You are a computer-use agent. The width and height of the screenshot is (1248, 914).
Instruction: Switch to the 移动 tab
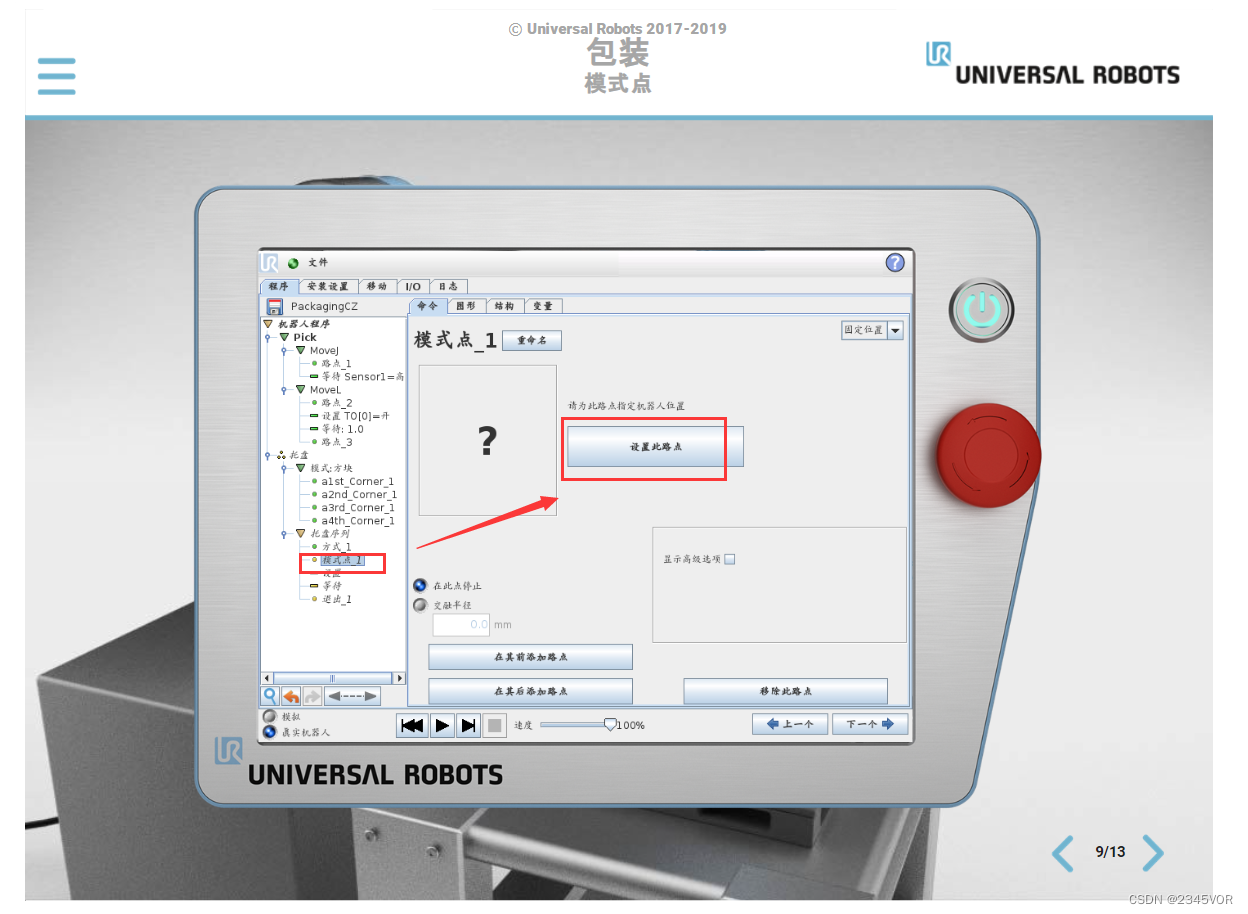click(378, 286)
